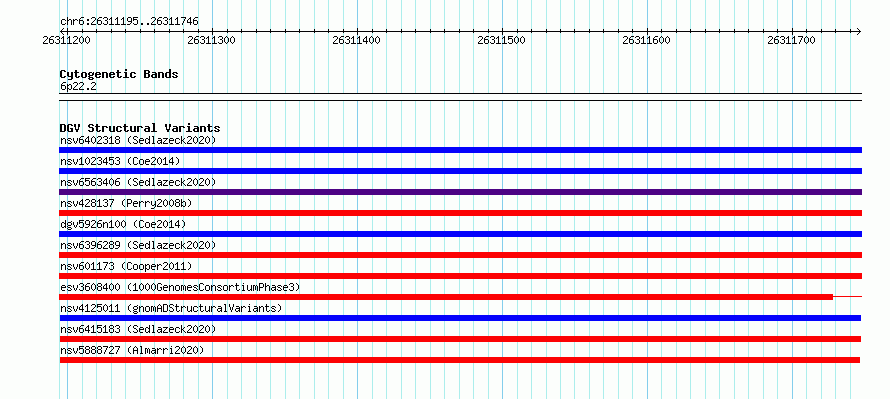The image size is (890, 399).
Task: Click ruler position 26311500
Action: (502, 40)
